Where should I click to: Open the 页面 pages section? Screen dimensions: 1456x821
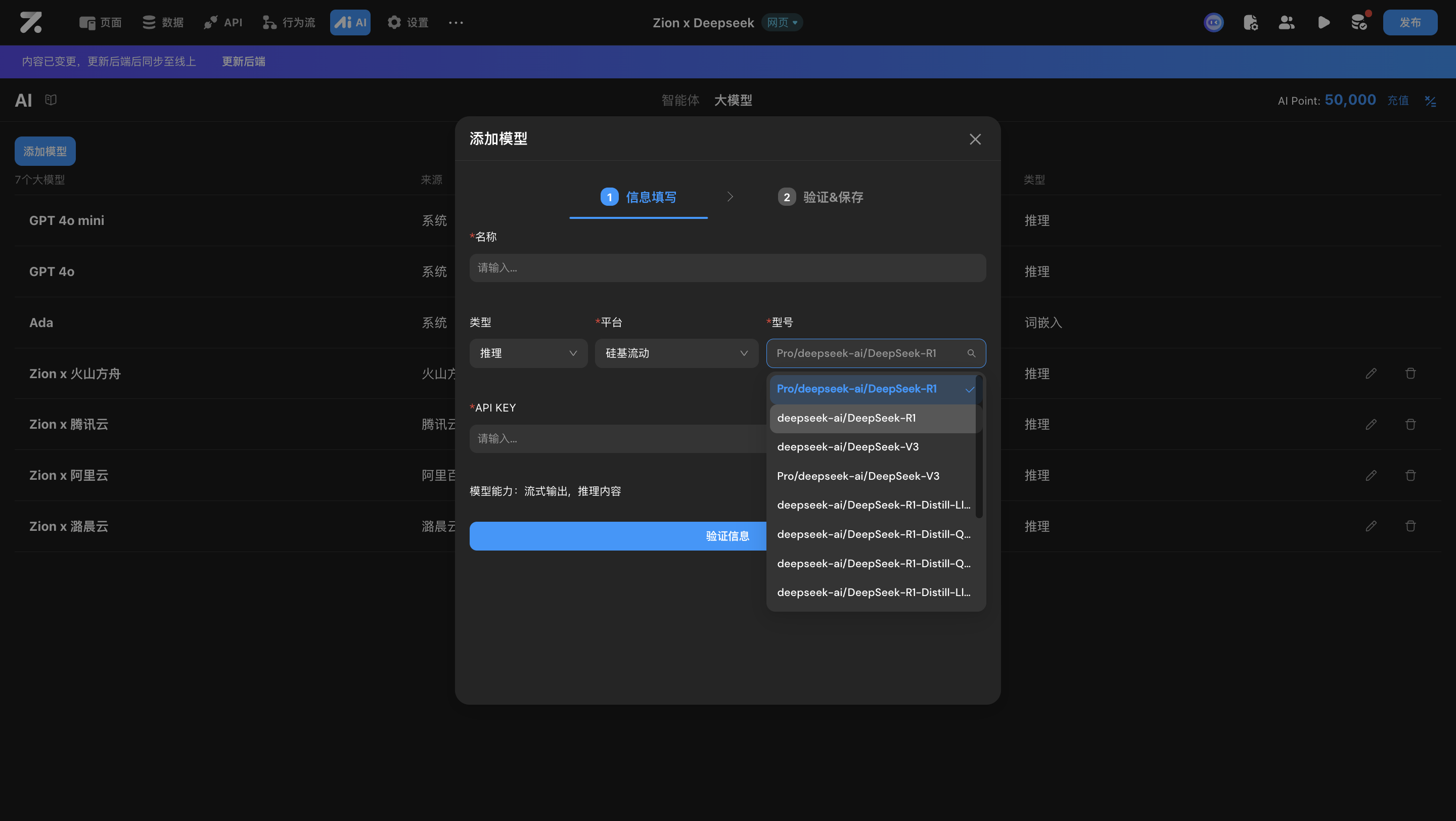coord(101,23)
